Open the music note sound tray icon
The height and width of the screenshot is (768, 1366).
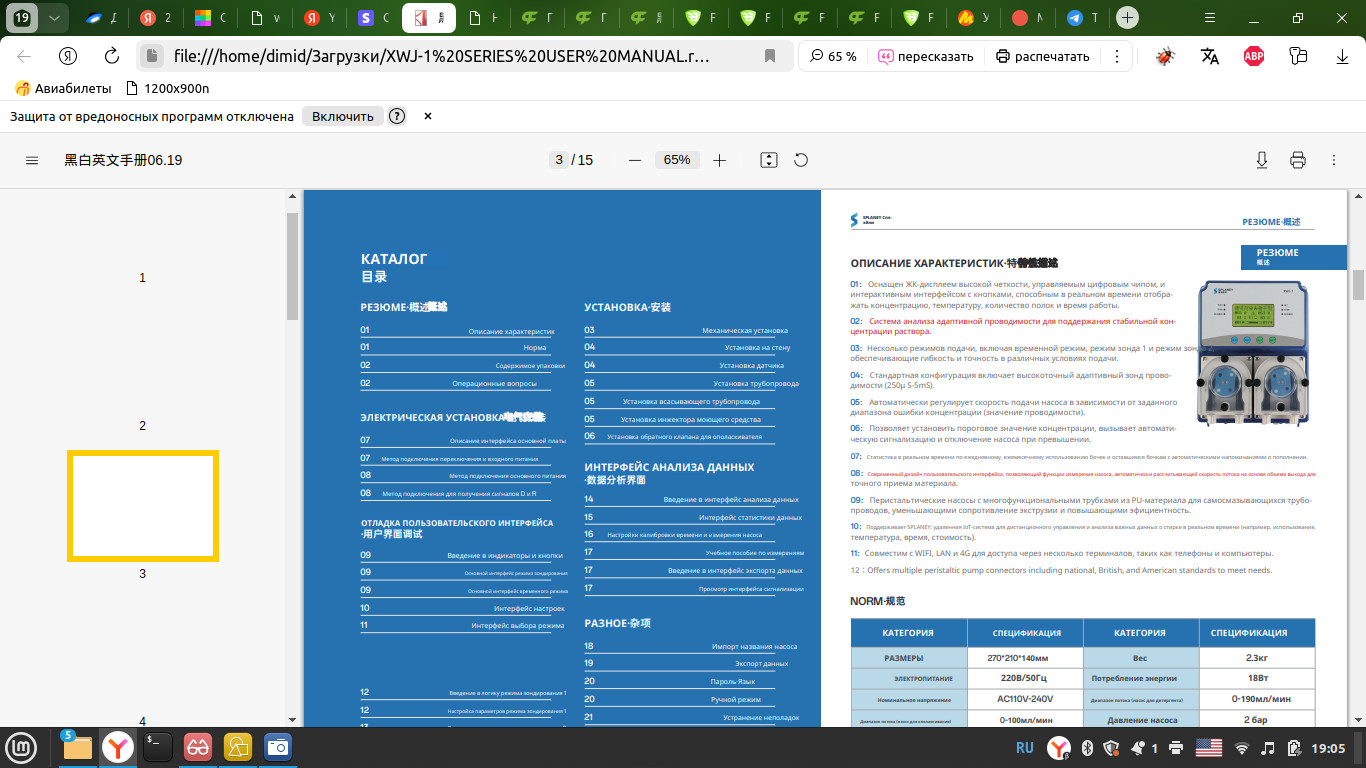pyautogui.click(x=1268, y=748)
